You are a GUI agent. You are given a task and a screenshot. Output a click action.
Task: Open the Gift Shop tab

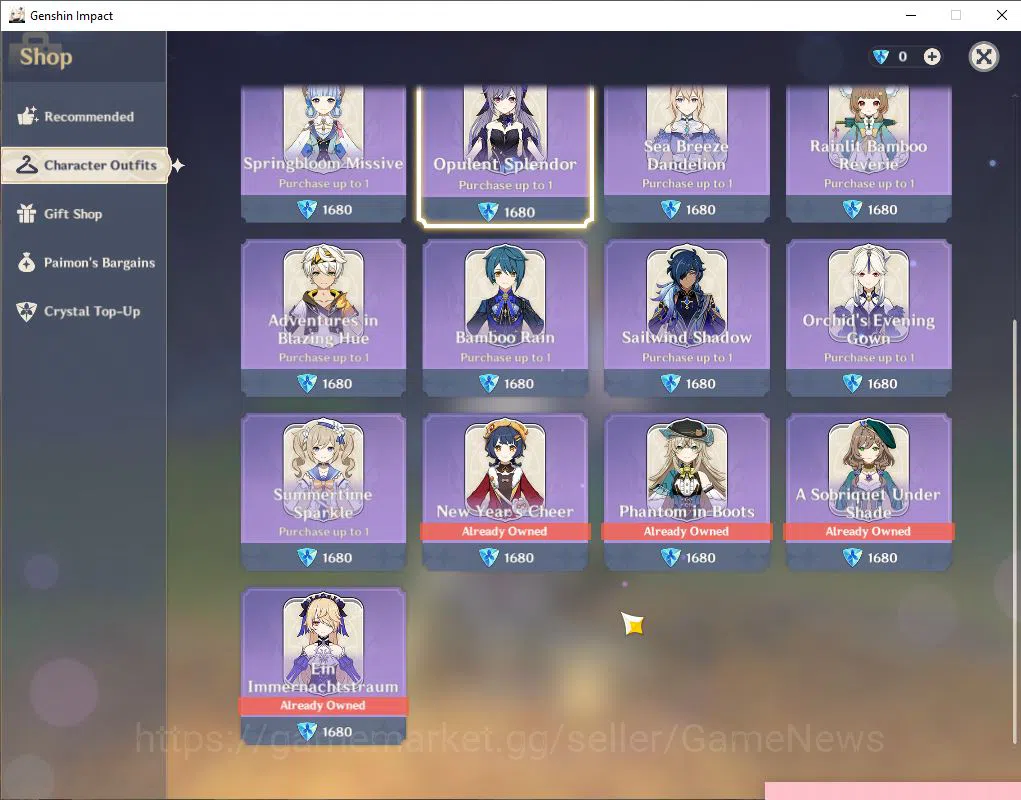83,214
